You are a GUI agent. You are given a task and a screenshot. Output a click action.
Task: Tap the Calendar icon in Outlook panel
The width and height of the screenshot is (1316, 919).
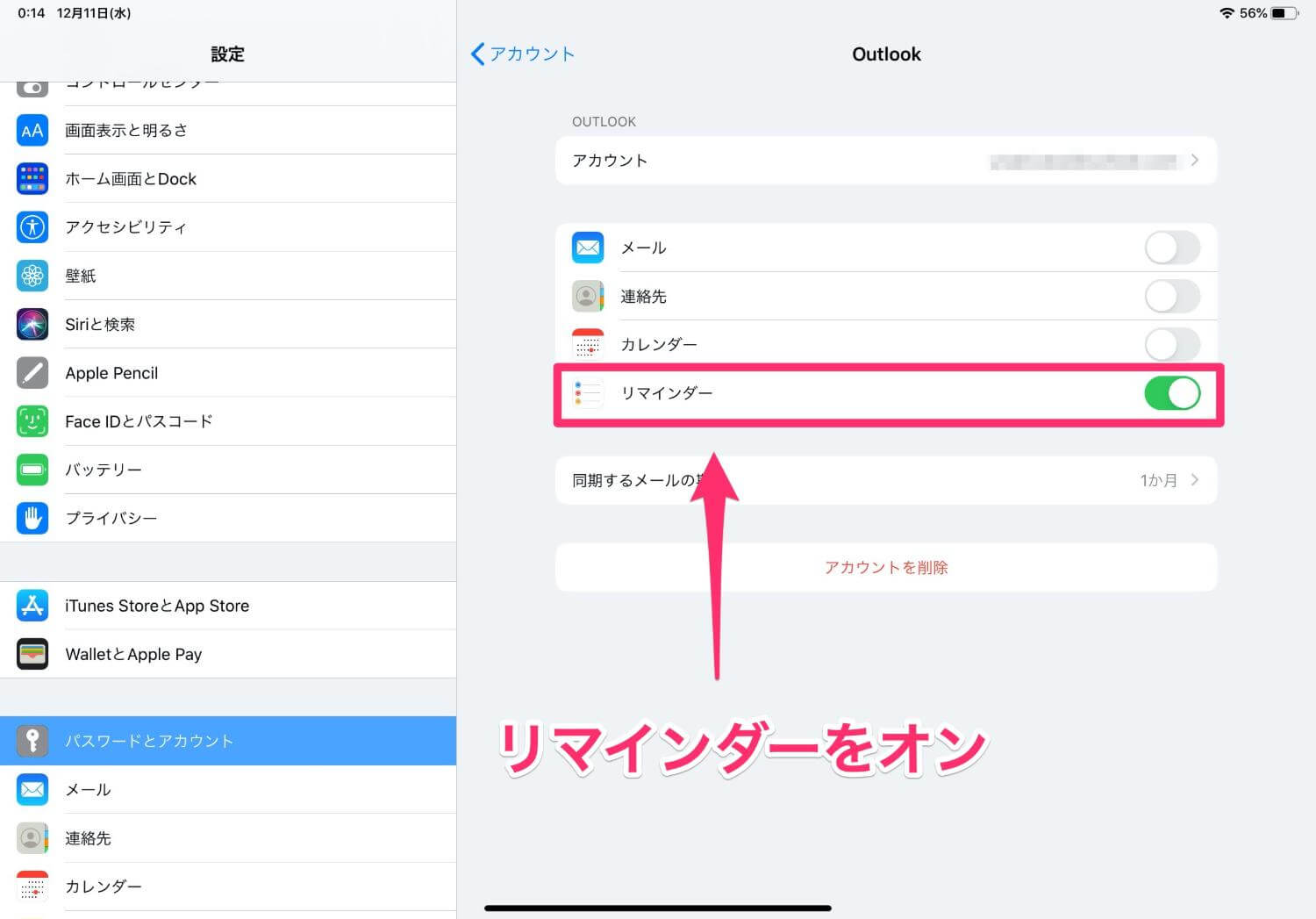click(588, 345)
